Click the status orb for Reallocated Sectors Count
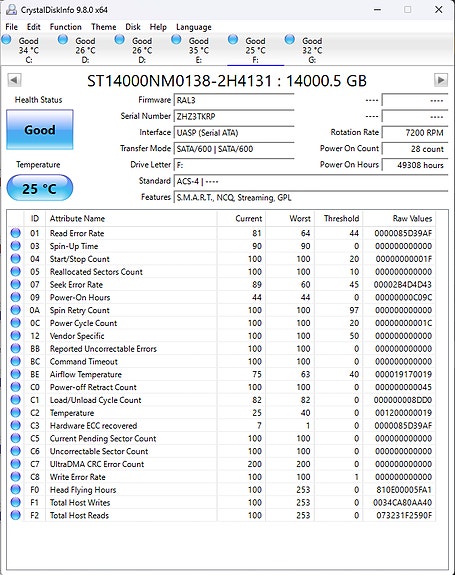 [x=16, y=271]
